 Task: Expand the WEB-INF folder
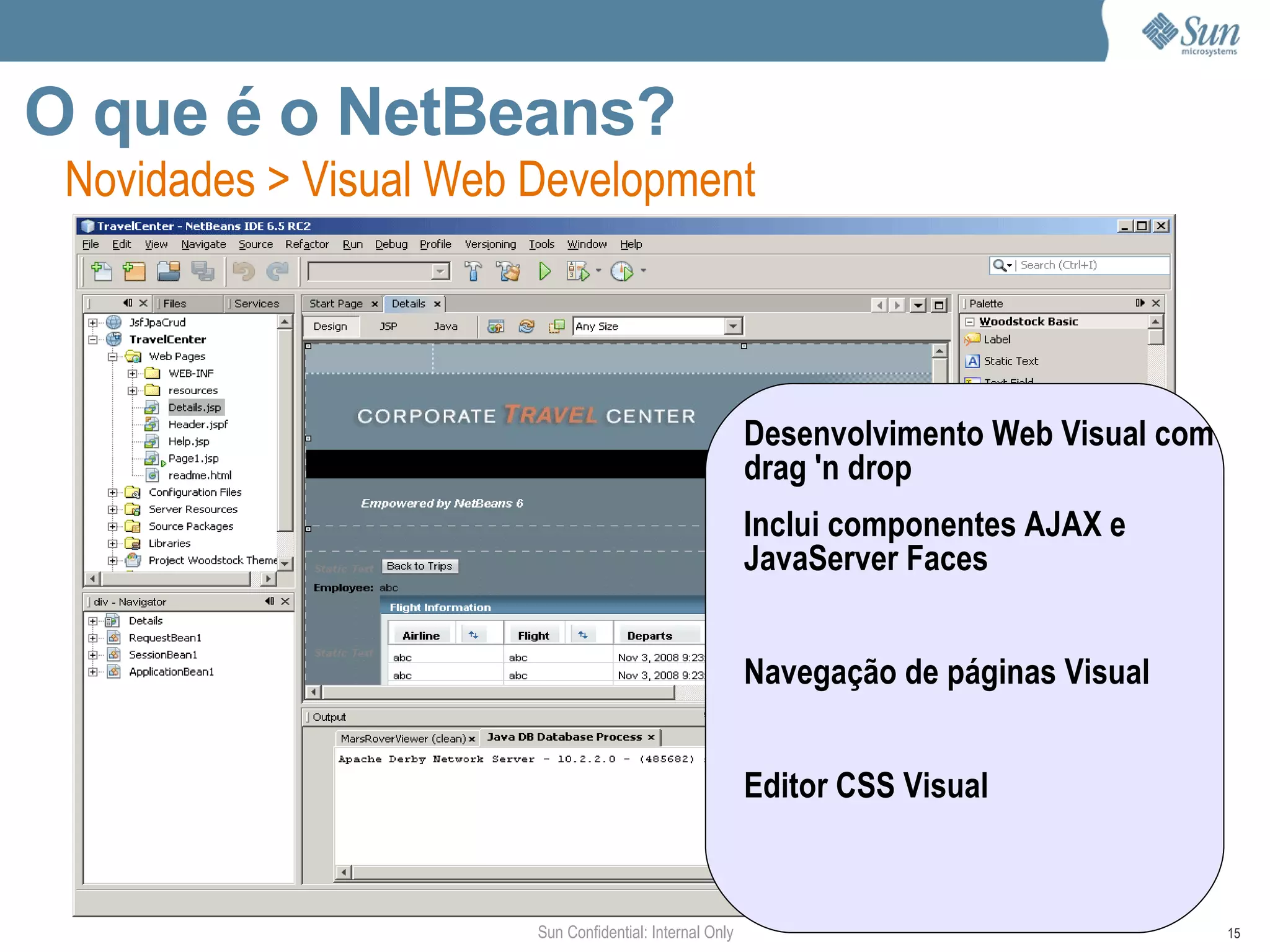(x=132, y=374)
